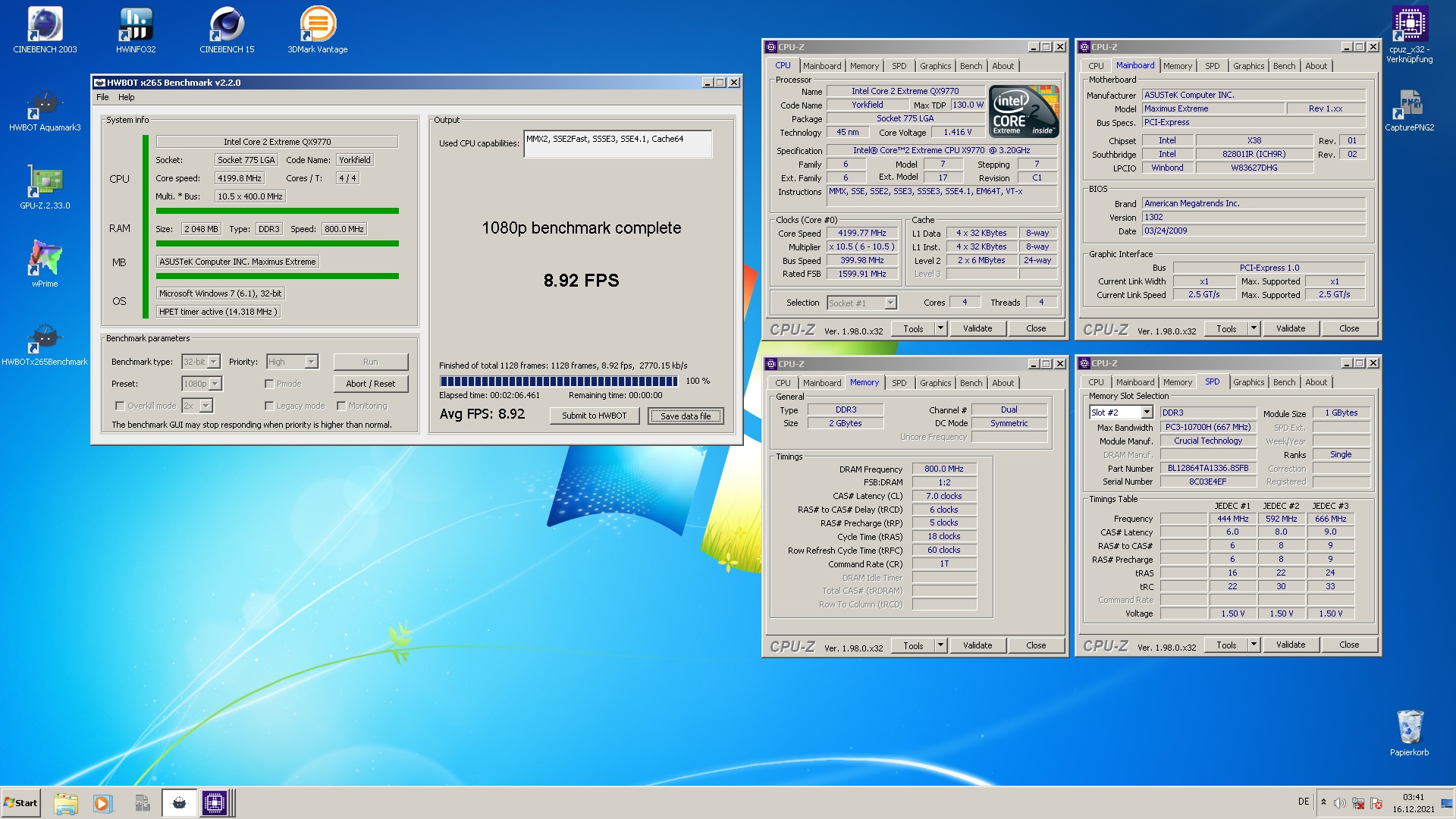Select the HWBOT Aquamark3 desktop icon

(x=45, y=110)
